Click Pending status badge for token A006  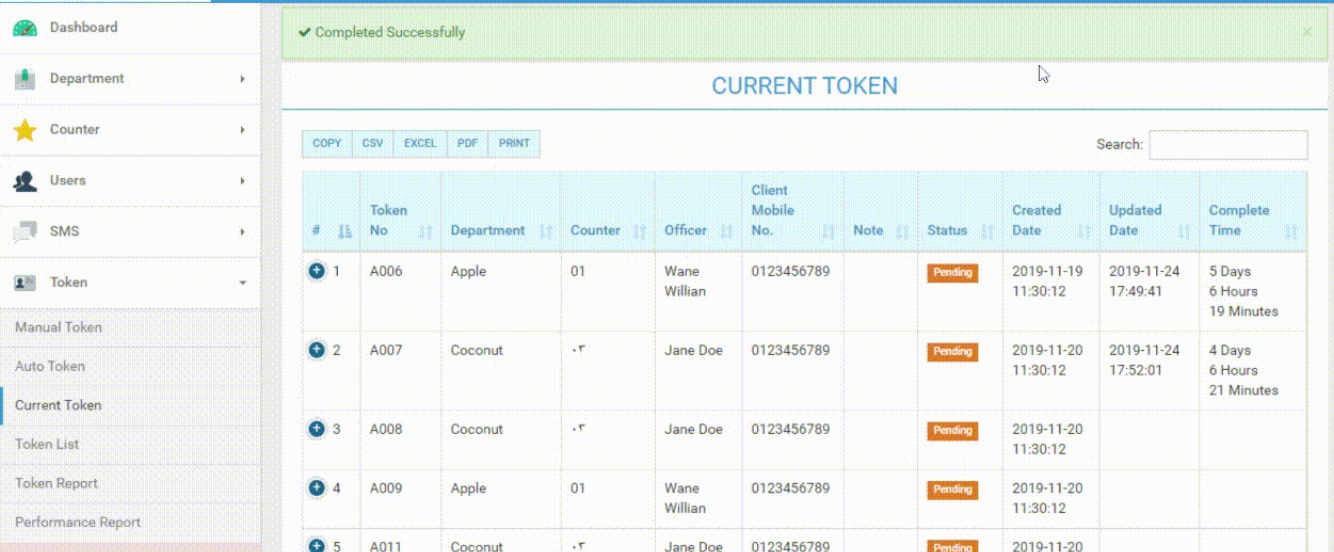click(x=952, y=272)
